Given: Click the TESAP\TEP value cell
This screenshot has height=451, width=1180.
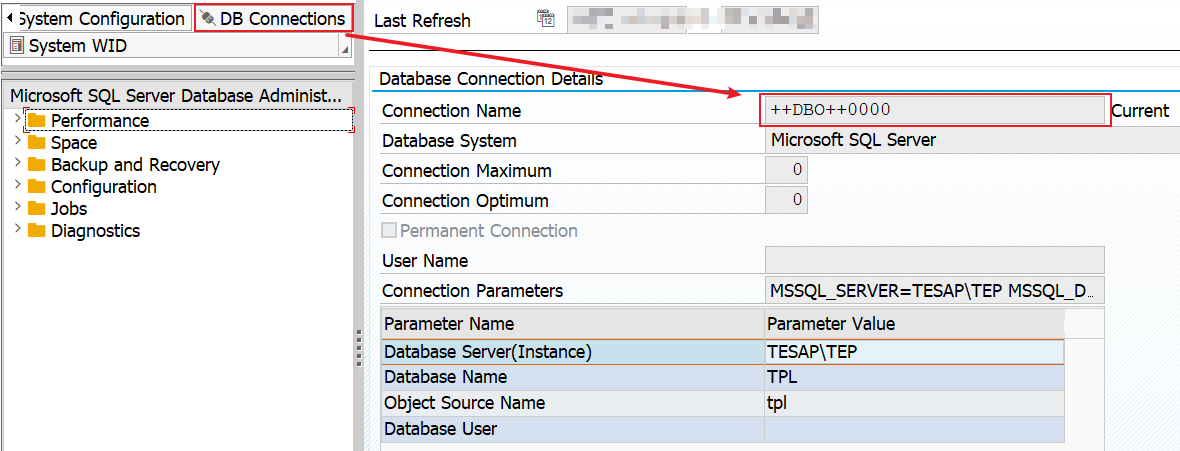Looking at the screenshot, I should click(x=914, y=352).
